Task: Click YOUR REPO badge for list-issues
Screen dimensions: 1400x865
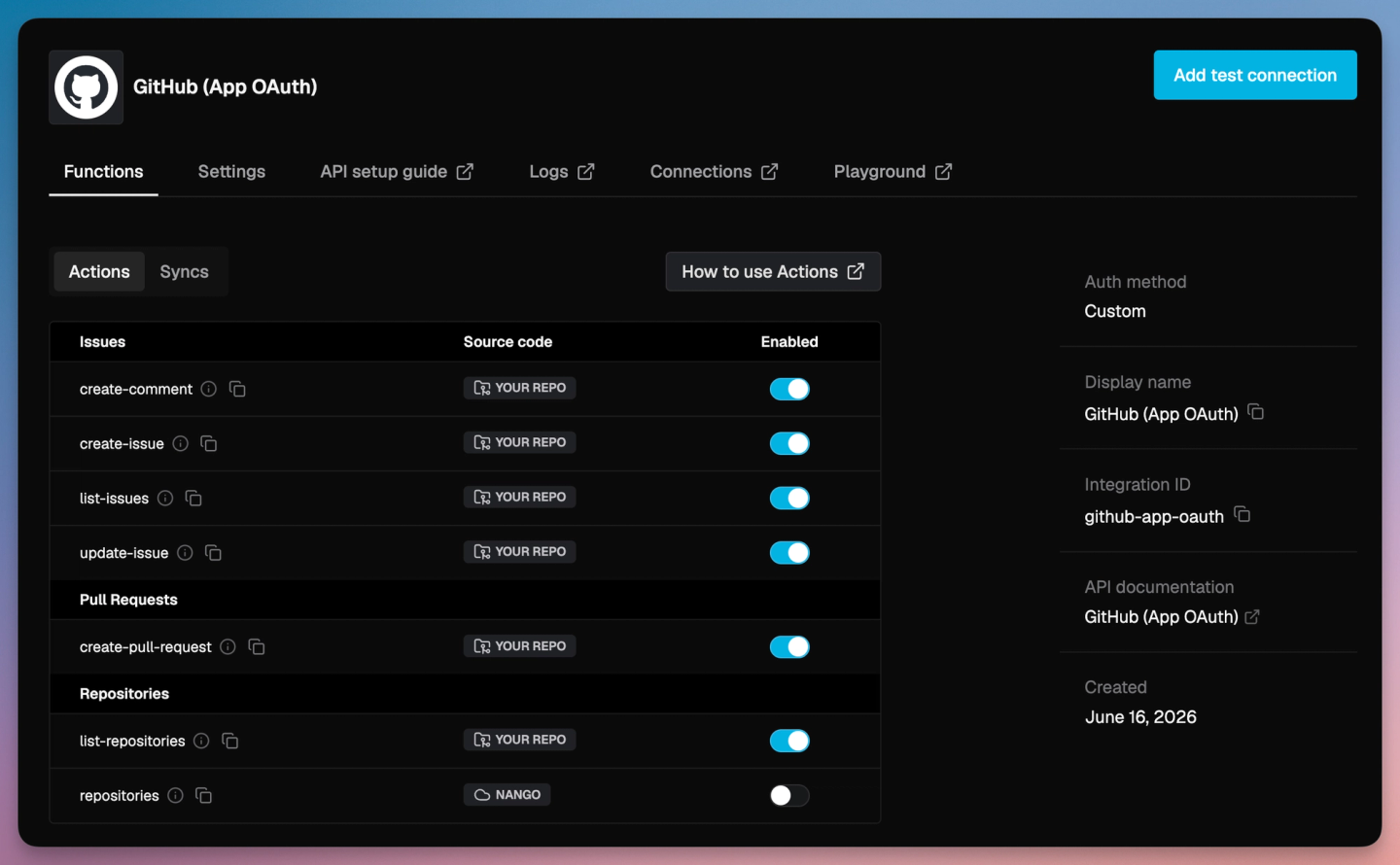Action: click(520, 497)
